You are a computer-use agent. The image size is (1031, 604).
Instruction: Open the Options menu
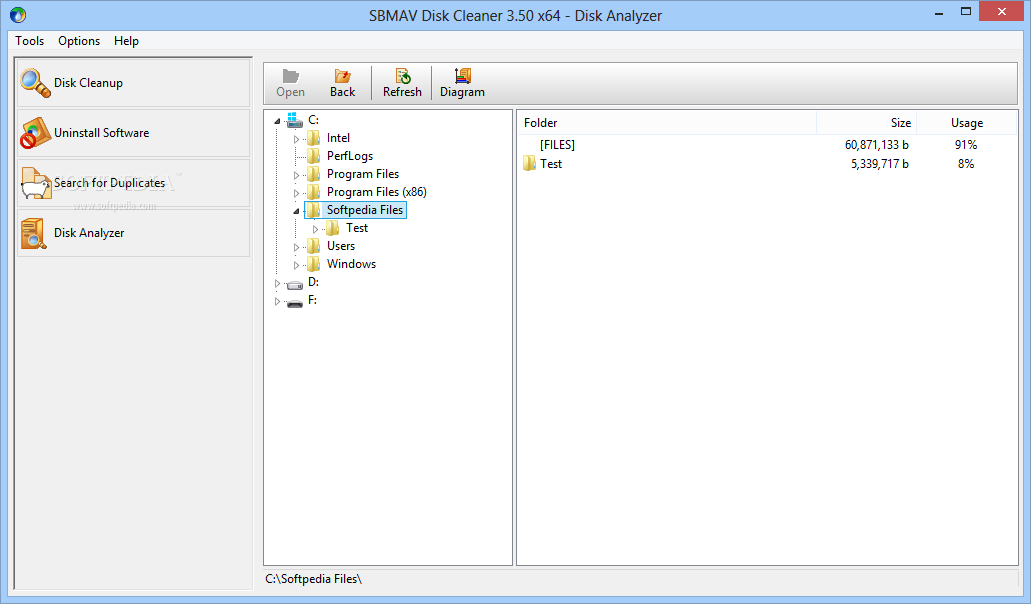(x=79, y=41)
